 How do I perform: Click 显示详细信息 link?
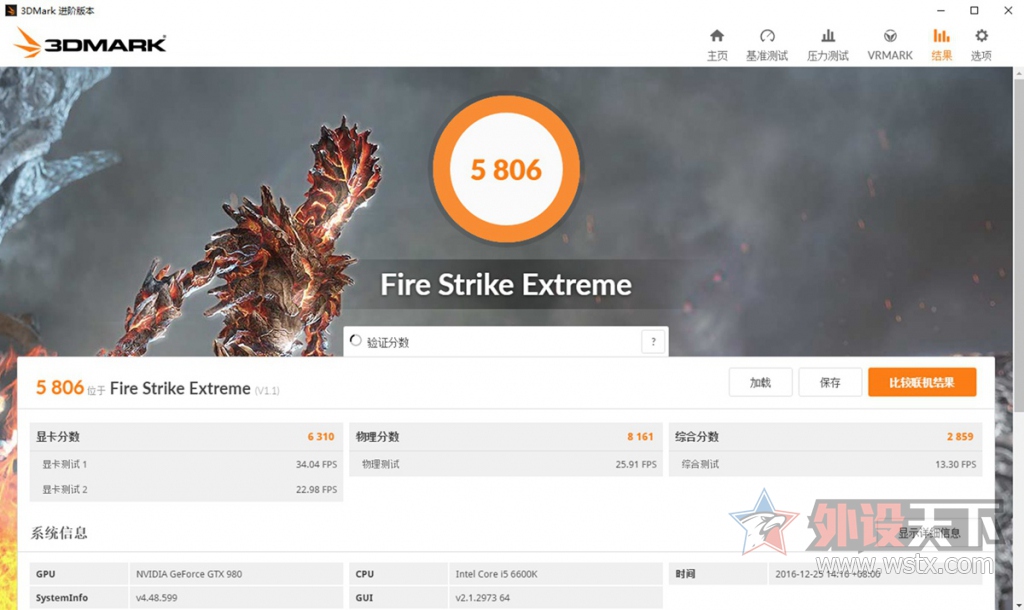(929, 533)
